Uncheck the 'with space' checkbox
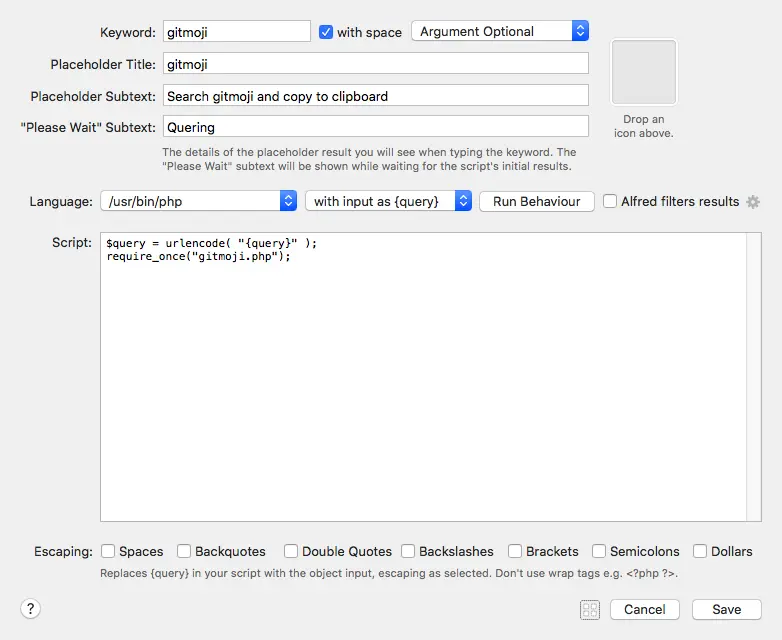Viewport: 782px width, 640px height. point(326,32)
